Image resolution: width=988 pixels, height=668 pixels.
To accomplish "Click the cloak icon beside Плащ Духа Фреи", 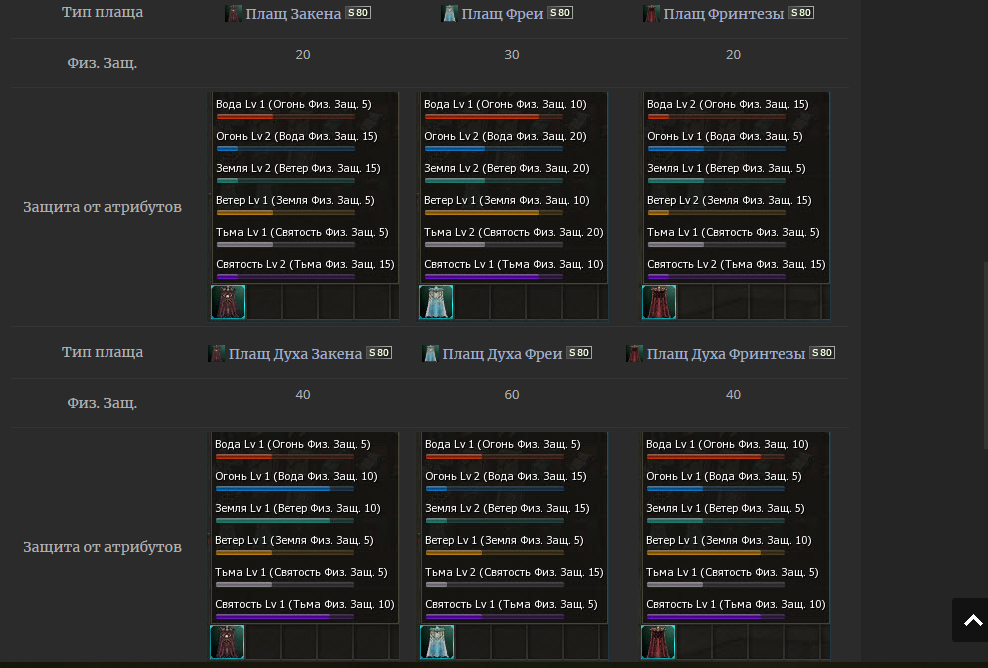I will pyautogui.click(x=430, y=354).
